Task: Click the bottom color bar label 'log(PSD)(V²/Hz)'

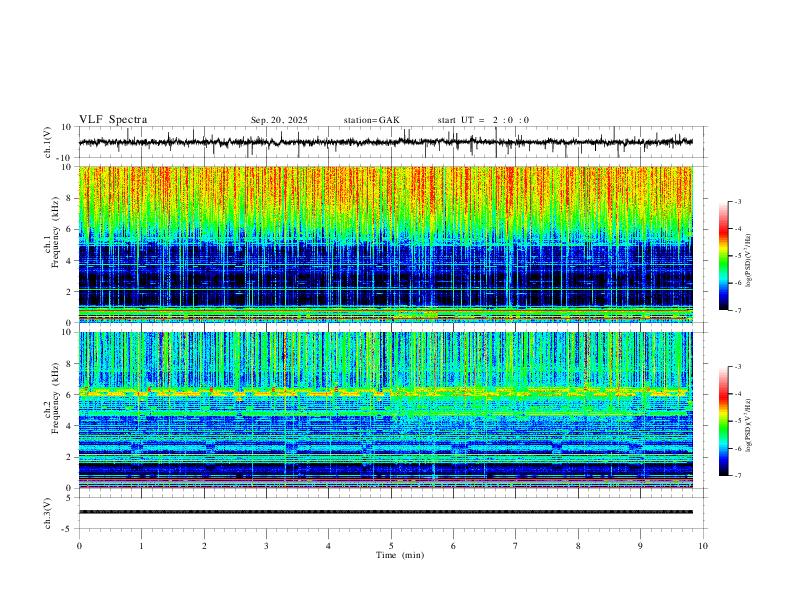Action: (748, 426)
